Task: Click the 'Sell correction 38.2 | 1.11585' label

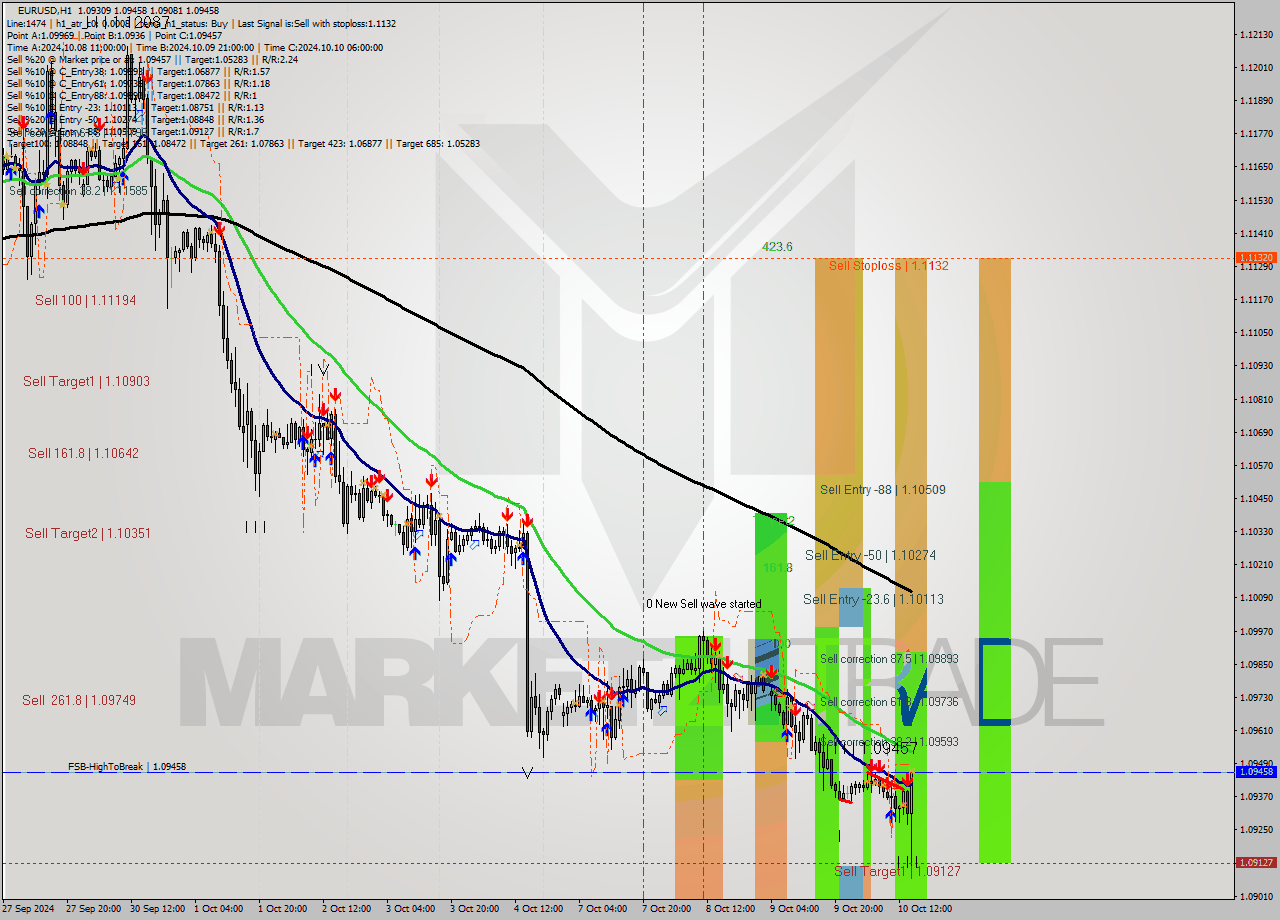Action: [78, 190]
